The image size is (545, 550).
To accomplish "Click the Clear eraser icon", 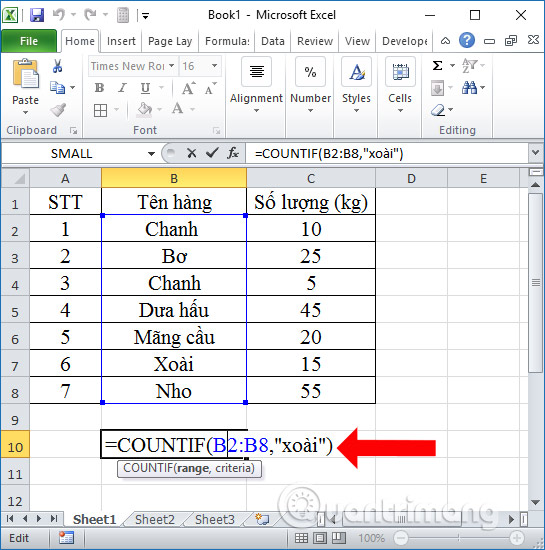I will [x=438, y=110].
